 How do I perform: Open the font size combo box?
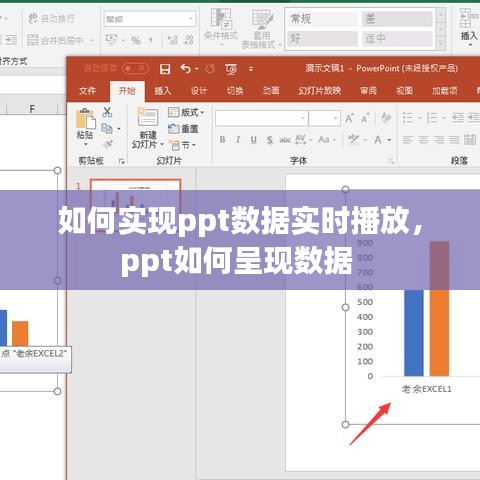324,118
